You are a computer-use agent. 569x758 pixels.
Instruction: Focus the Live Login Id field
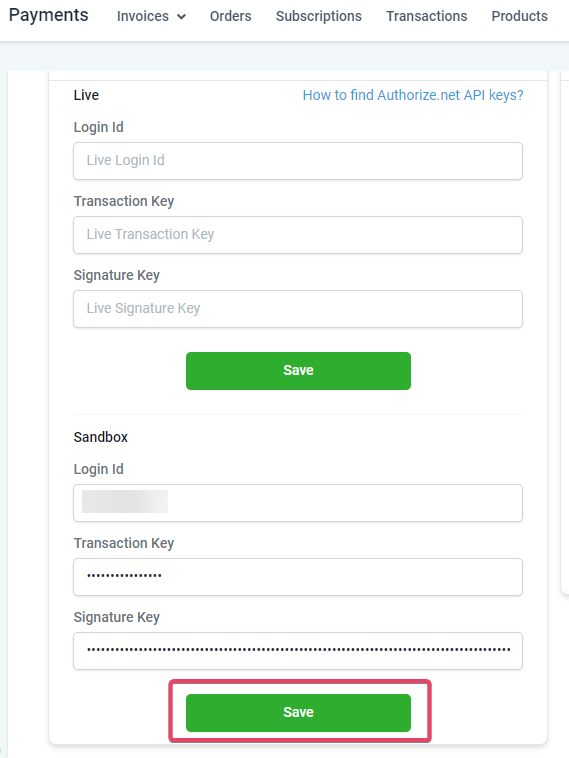[x=298, y=161]
